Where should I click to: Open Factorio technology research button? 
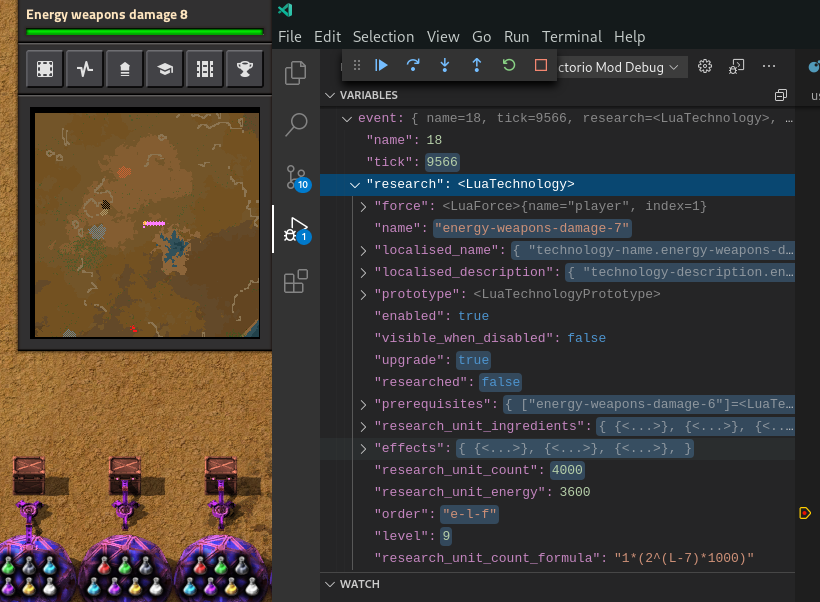click(165, 69)
